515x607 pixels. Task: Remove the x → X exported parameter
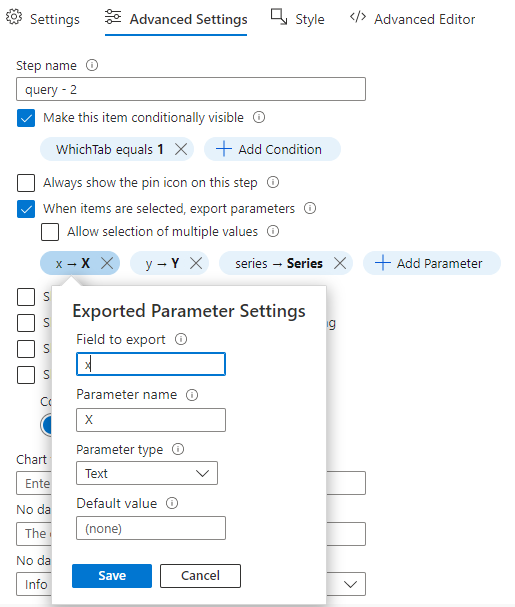(x=107, y=263)
